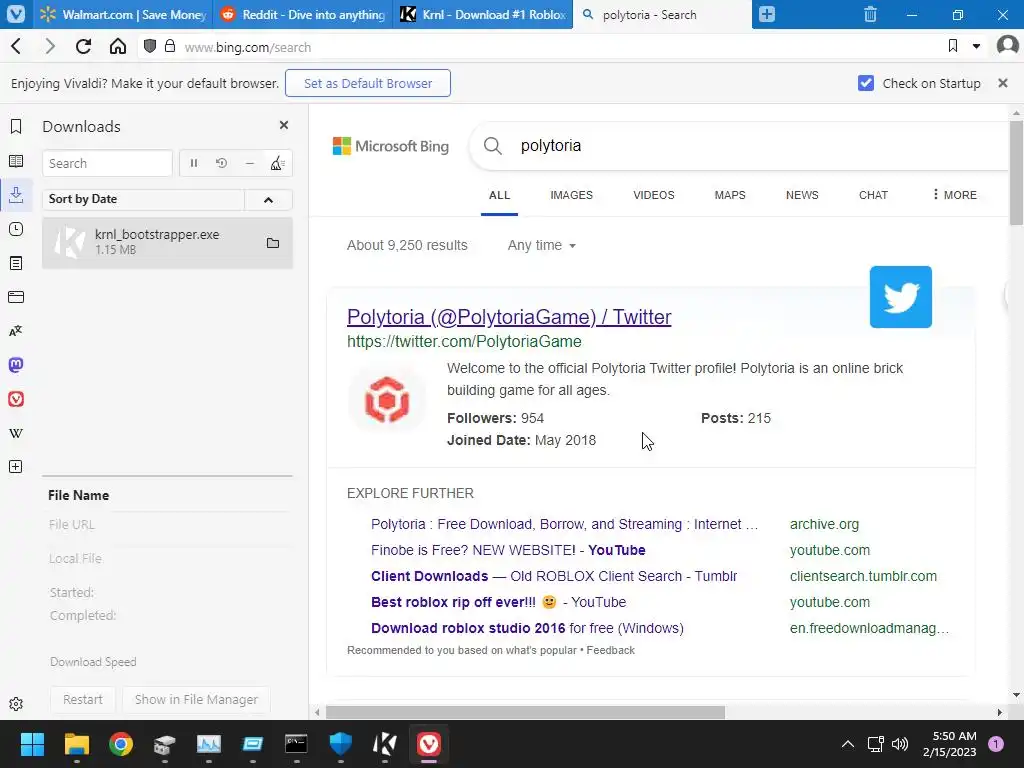The image size is (1024, 768).
Task: Select the CHAT search tab
Action: click(873, 195)
